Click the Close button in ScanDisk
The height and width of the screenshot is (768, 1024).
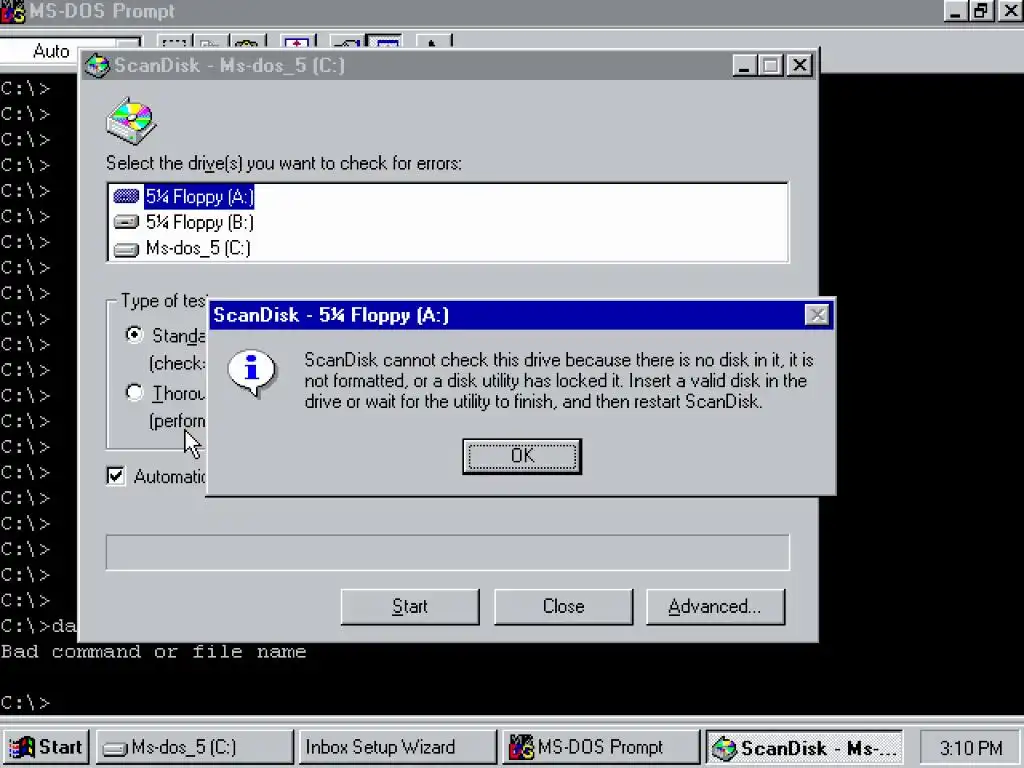564,607
